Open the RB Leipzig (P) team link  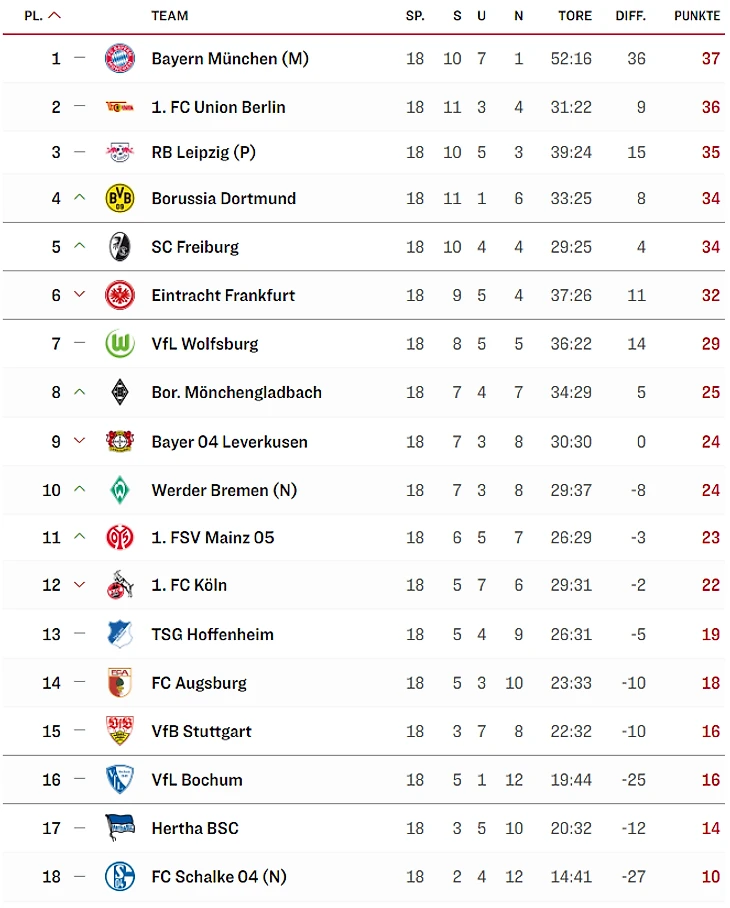point(203,152)
